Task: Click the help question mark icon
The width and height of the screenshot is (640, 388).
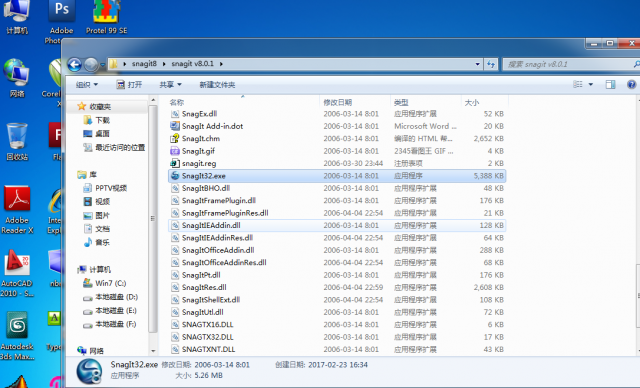Action: pyautogui.click(x=631, y=84)
